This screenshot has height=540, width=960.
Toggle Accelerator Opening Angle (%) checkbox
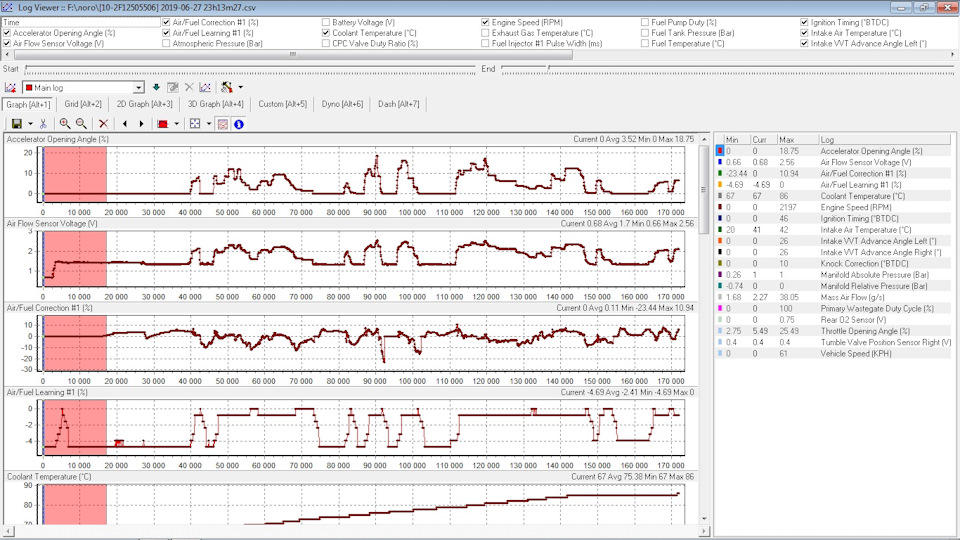[x=7, y=33]
